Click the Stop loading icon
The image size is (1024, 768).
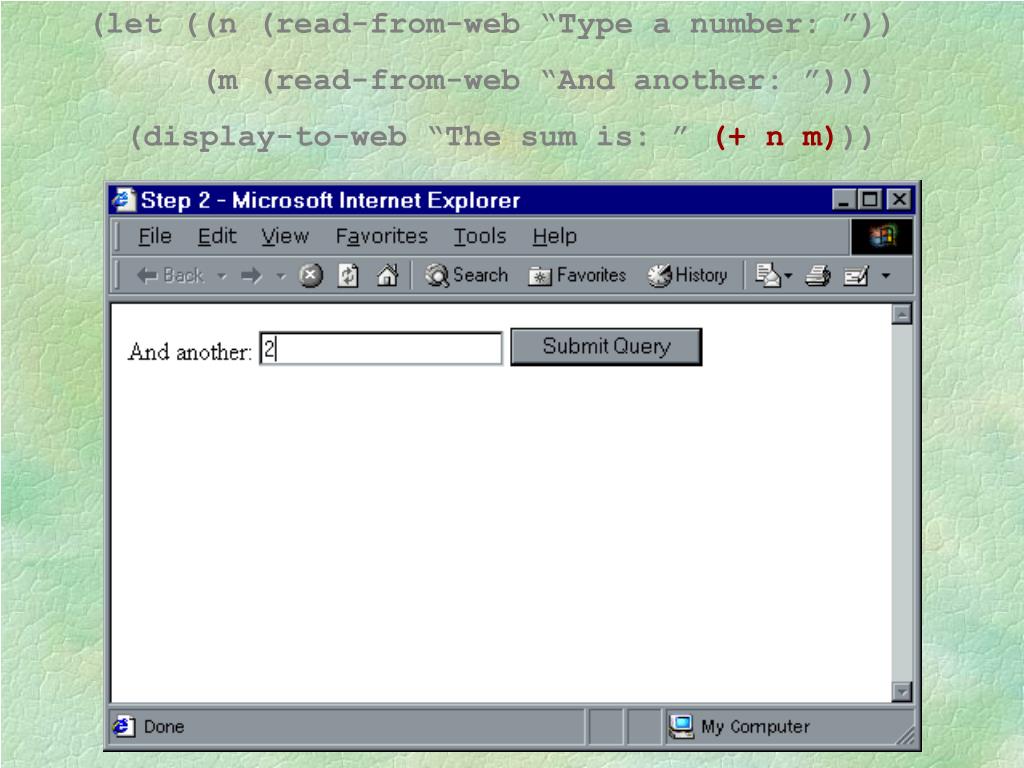click(311, 276)
